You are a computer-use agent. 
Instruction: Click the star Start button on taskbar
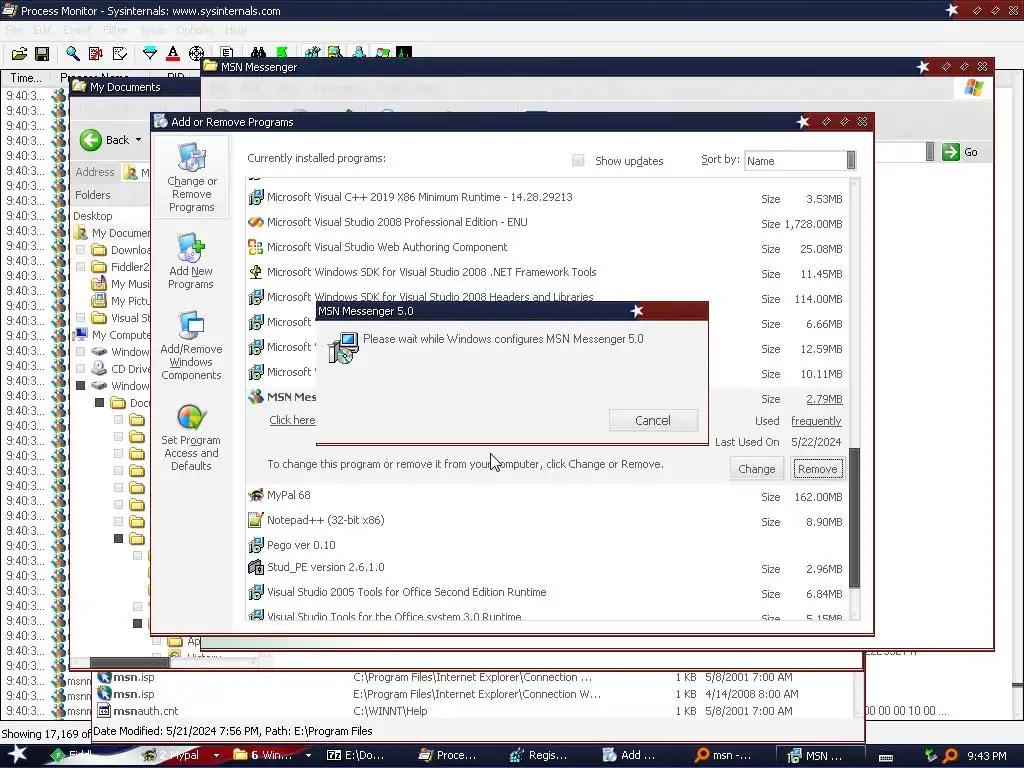17,754
